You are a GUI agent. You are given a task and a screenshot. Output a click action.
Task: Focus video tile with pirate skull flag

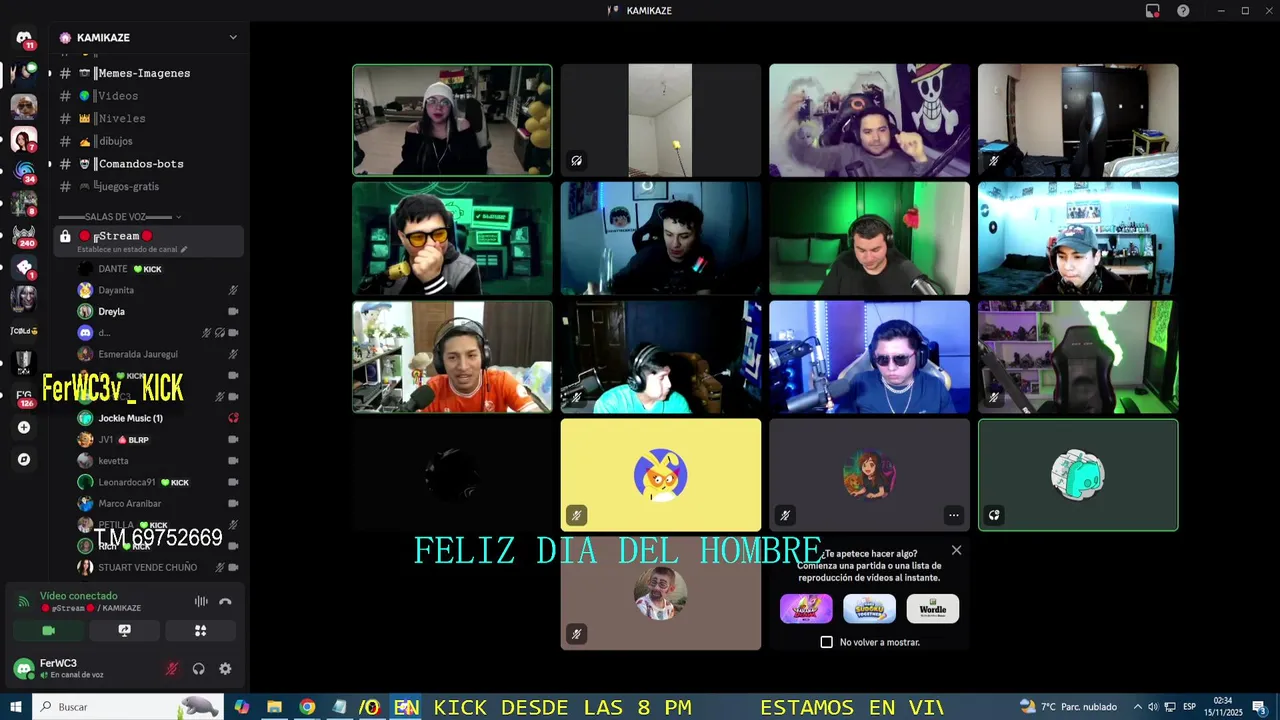pyautogui.click(x=869, y=120)
